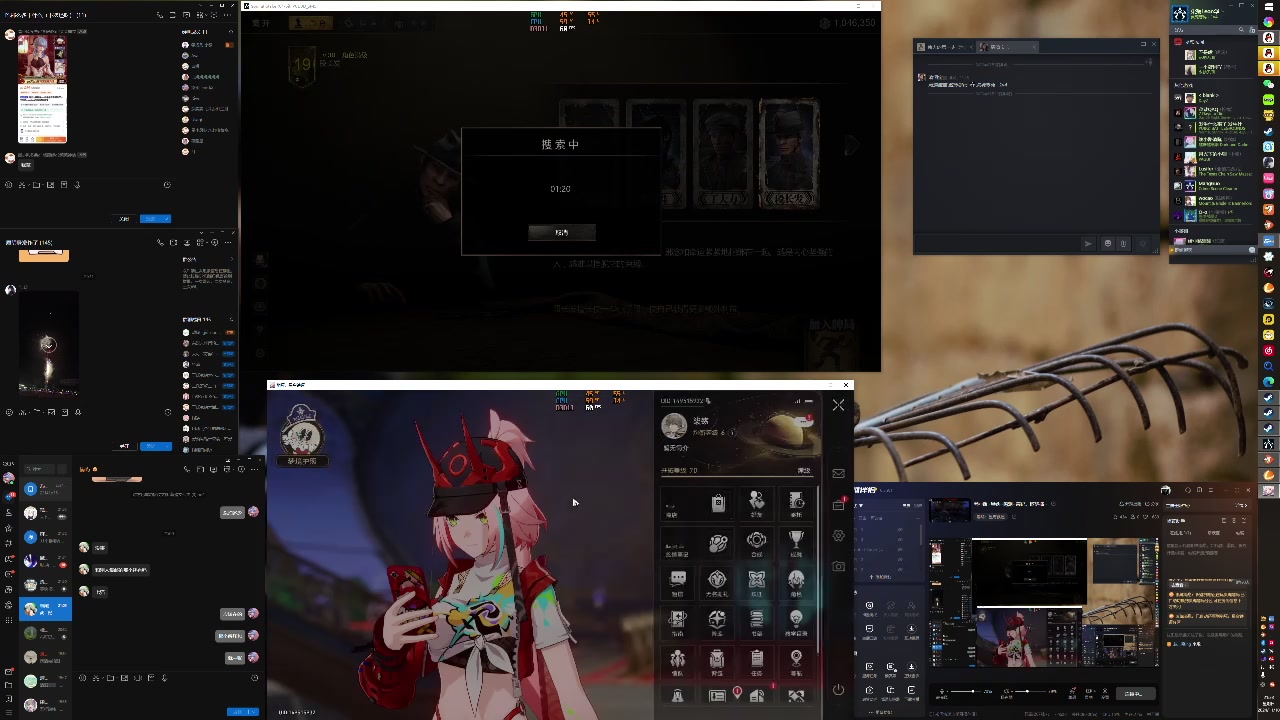Toggle visibility eye of top source in broadcast tool
1280x720 pixels.
pyautogui.click(x=900, y=529)
